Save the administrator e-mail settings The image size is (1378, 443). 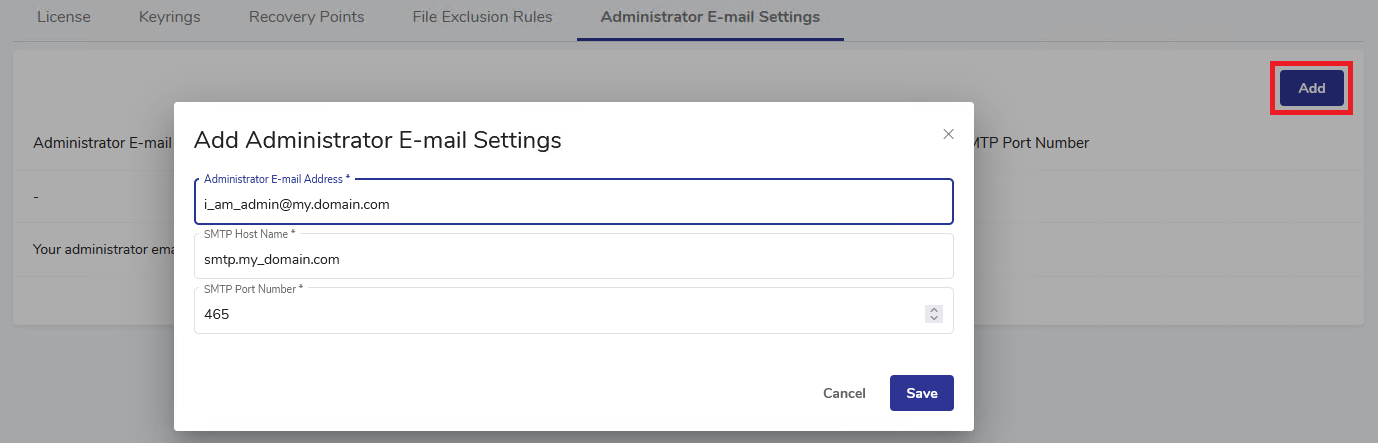pos(921,393)
